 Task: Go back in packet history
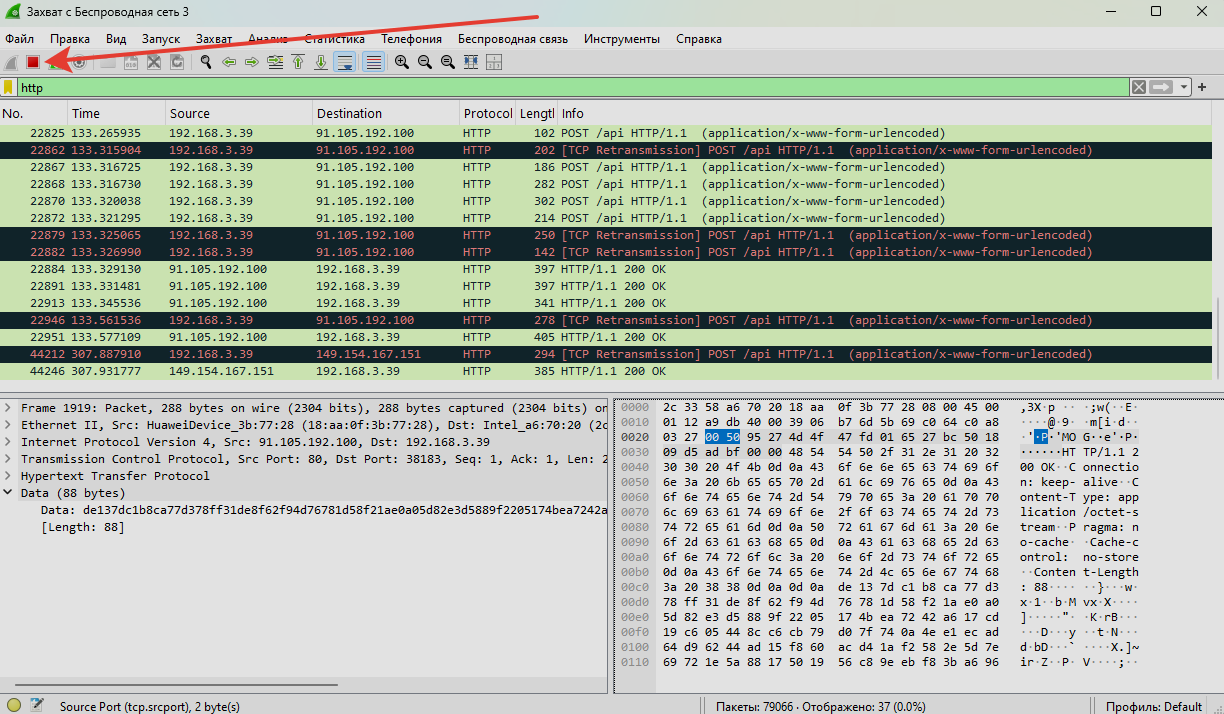(x=229, y=62)
